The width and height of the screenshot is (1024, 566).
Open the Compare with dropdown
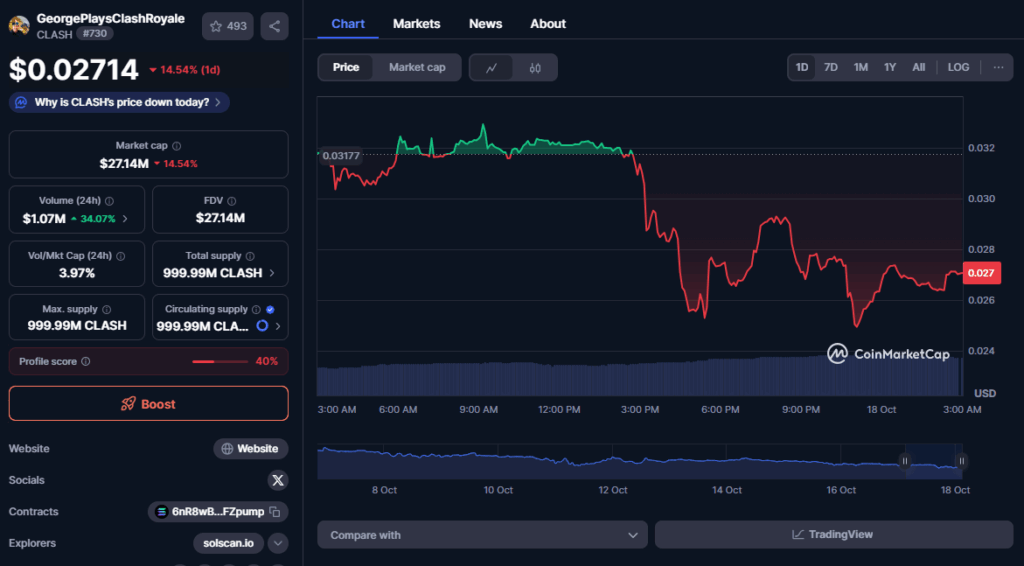tap(482, 535)
